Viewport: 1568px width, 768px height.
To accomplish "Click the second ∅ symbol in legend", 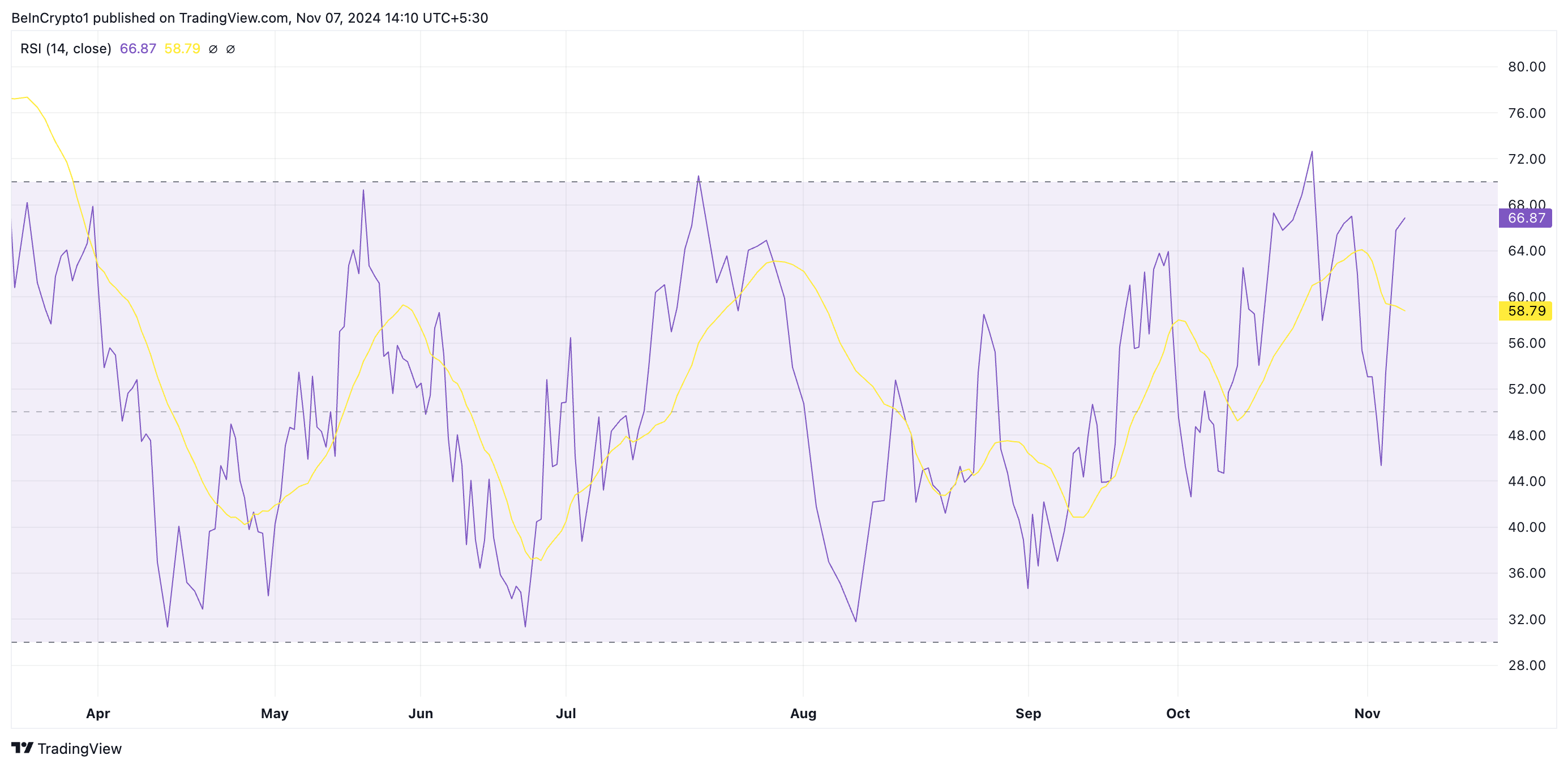I will click(x=231, y=49).
